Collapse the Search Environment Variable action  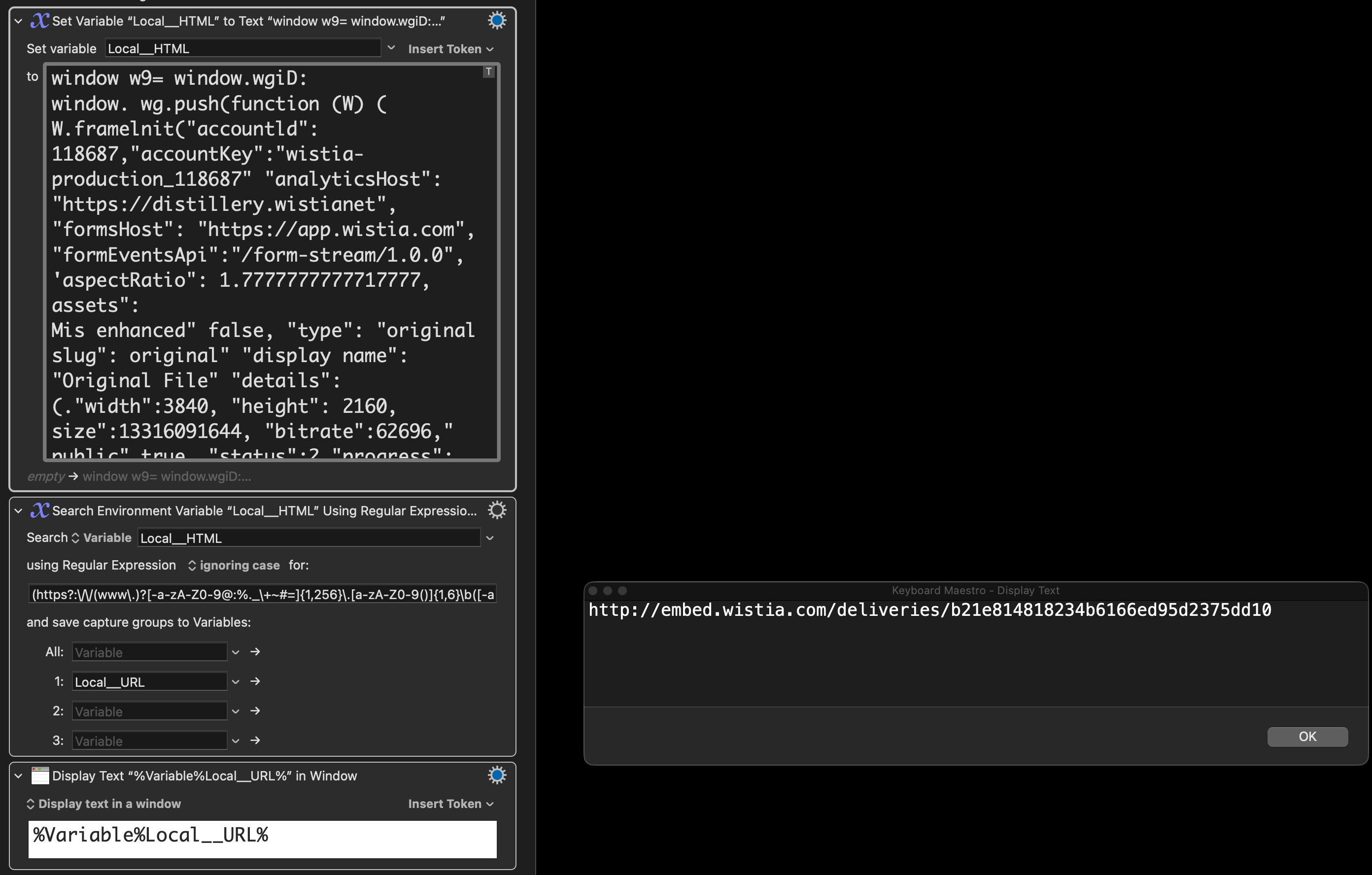pyautogui.click(x=18, y=511)
